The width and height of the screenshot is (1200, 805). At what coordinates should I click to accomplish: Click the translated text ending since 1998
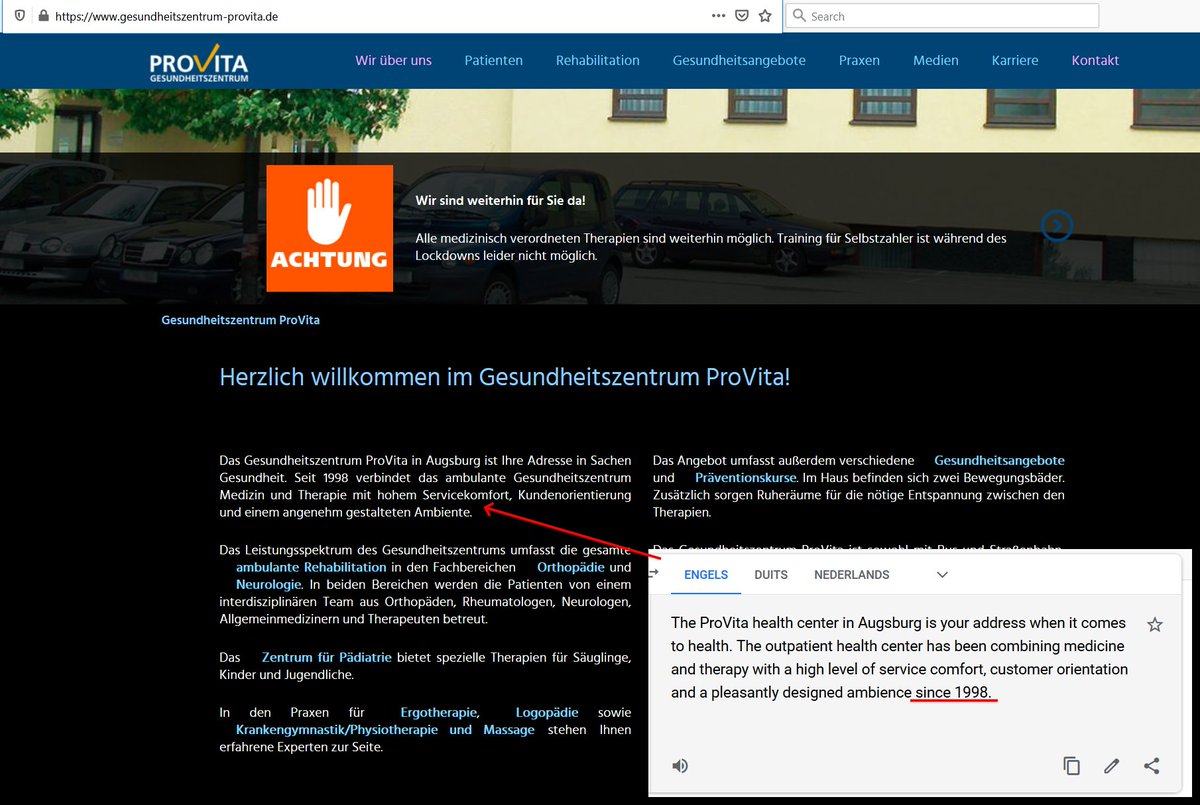899,658
